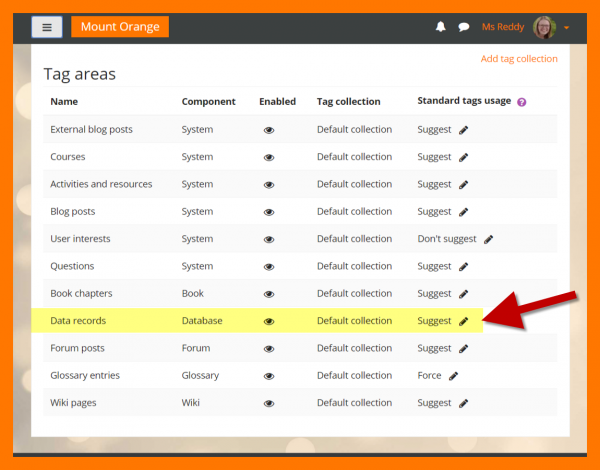The image size is (600, 470).
Task: Change tag collection for Questions
Action: [x=354, y=266]
